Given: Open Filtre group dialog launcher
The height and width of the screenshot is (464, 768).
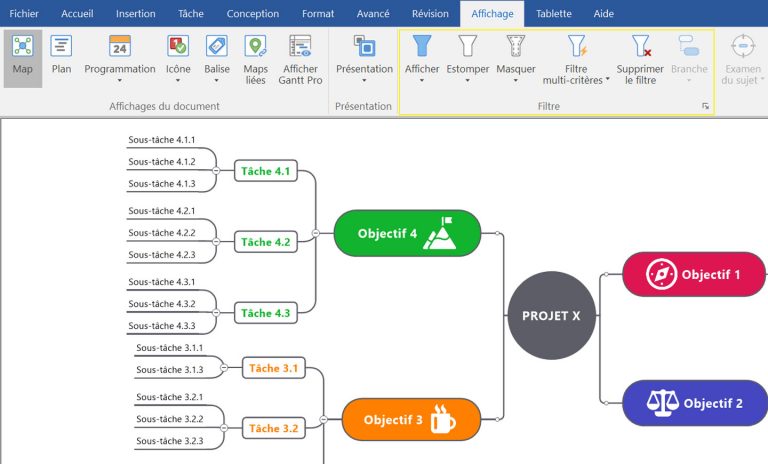Looking at the screenshot, I should coord(705,106).
